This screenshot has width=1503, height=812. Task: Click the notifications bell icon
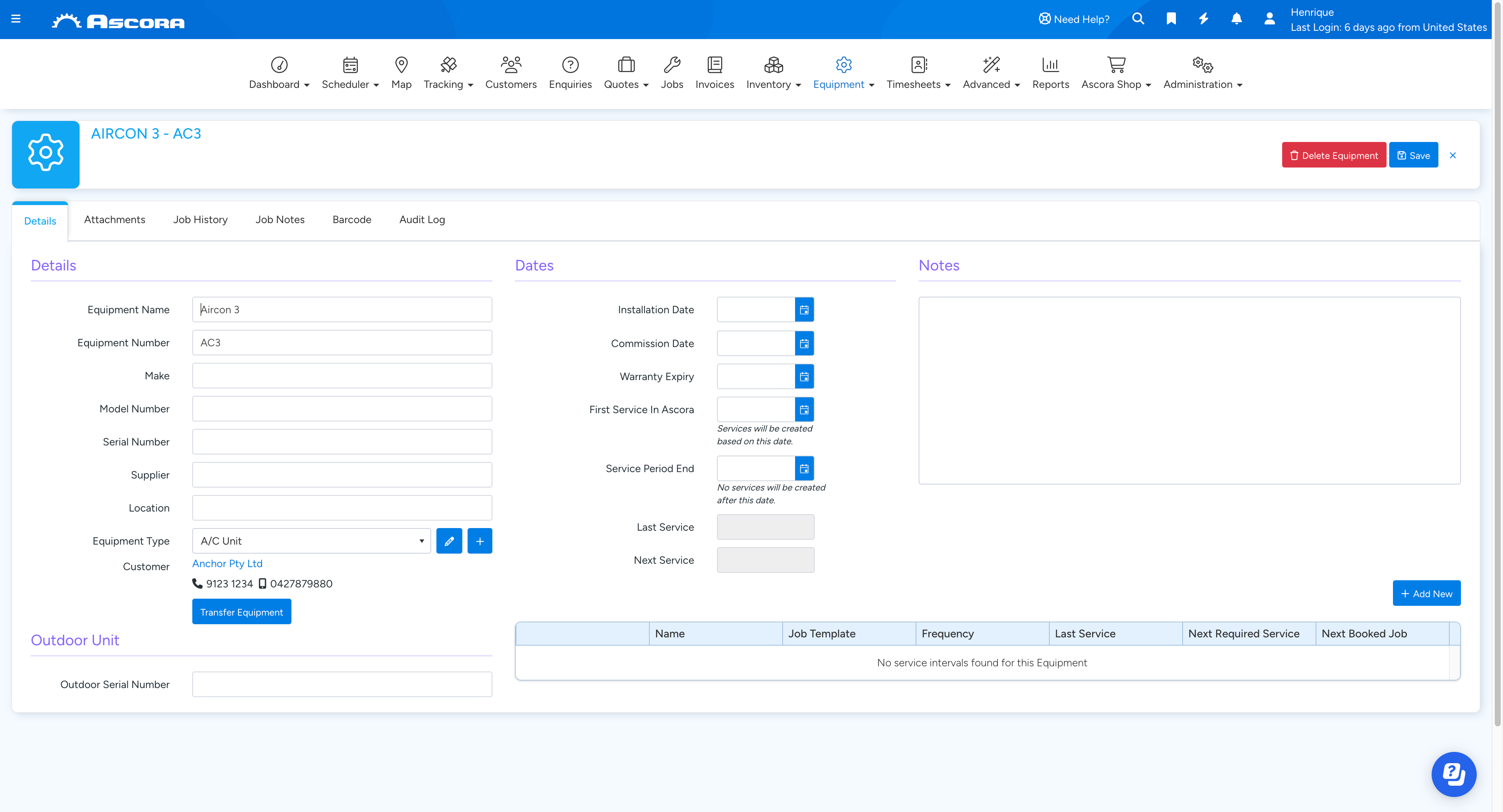pos(1236,19)
